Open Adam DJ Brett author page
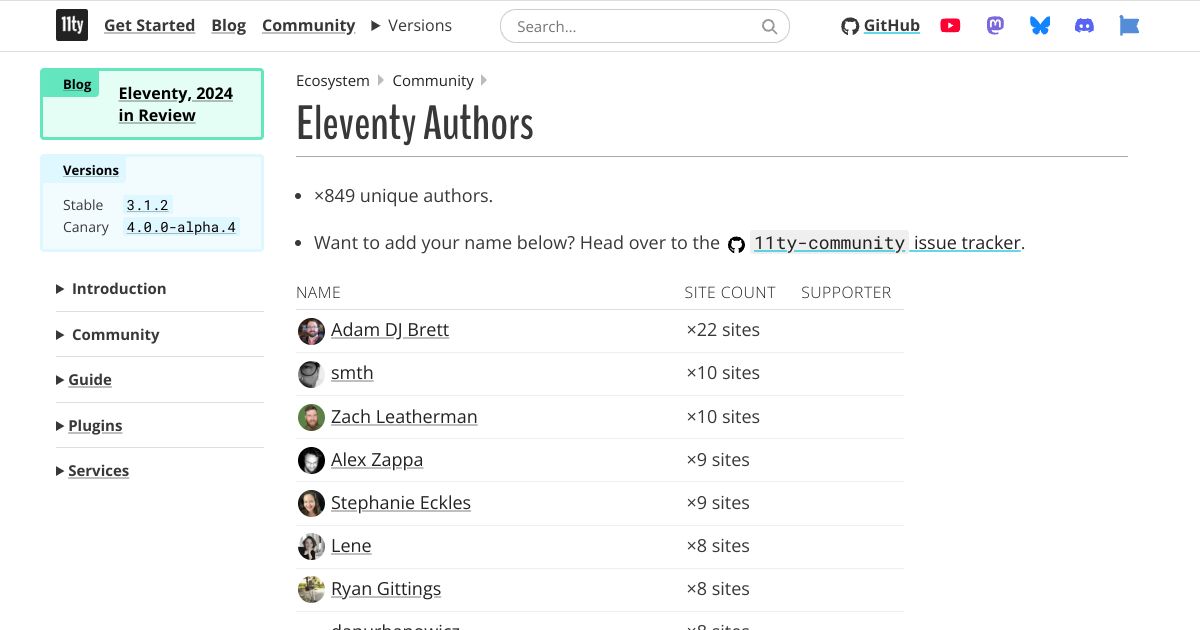 (x=390, y=330)
